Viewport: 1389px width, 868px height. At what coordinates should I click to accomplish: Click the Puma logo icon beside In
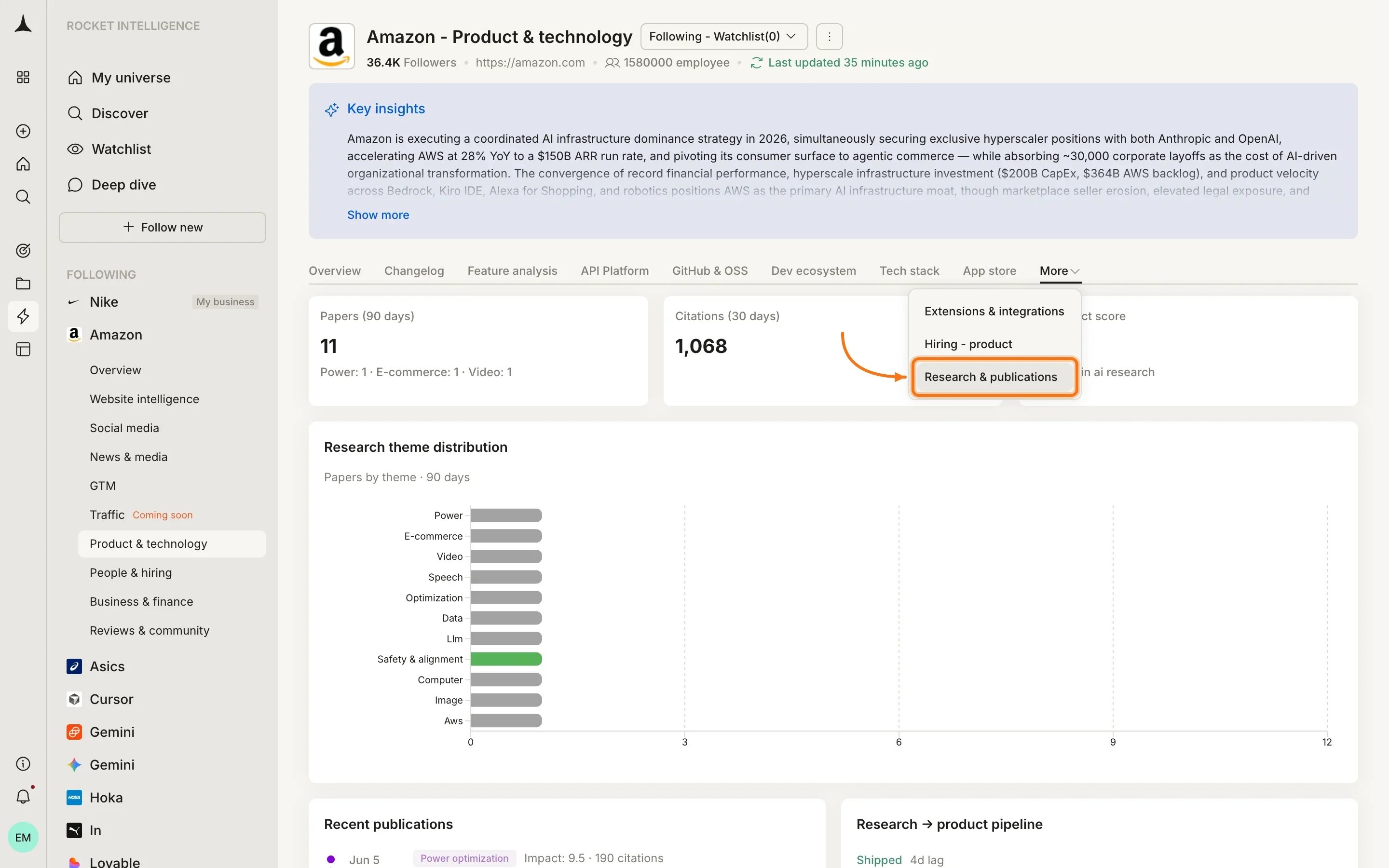click(x=74, y=830)
